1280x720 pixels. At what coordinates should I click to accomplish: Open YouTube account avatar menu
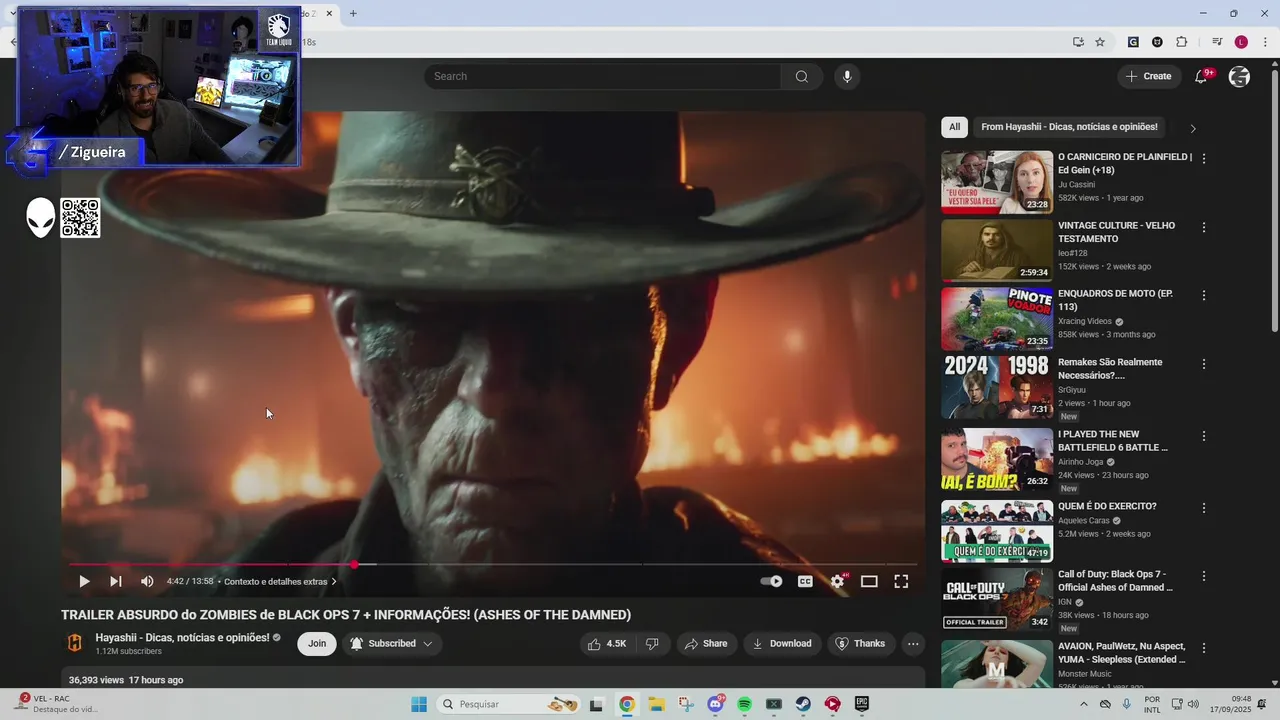pyautogui.click(x=1239, y=76)
